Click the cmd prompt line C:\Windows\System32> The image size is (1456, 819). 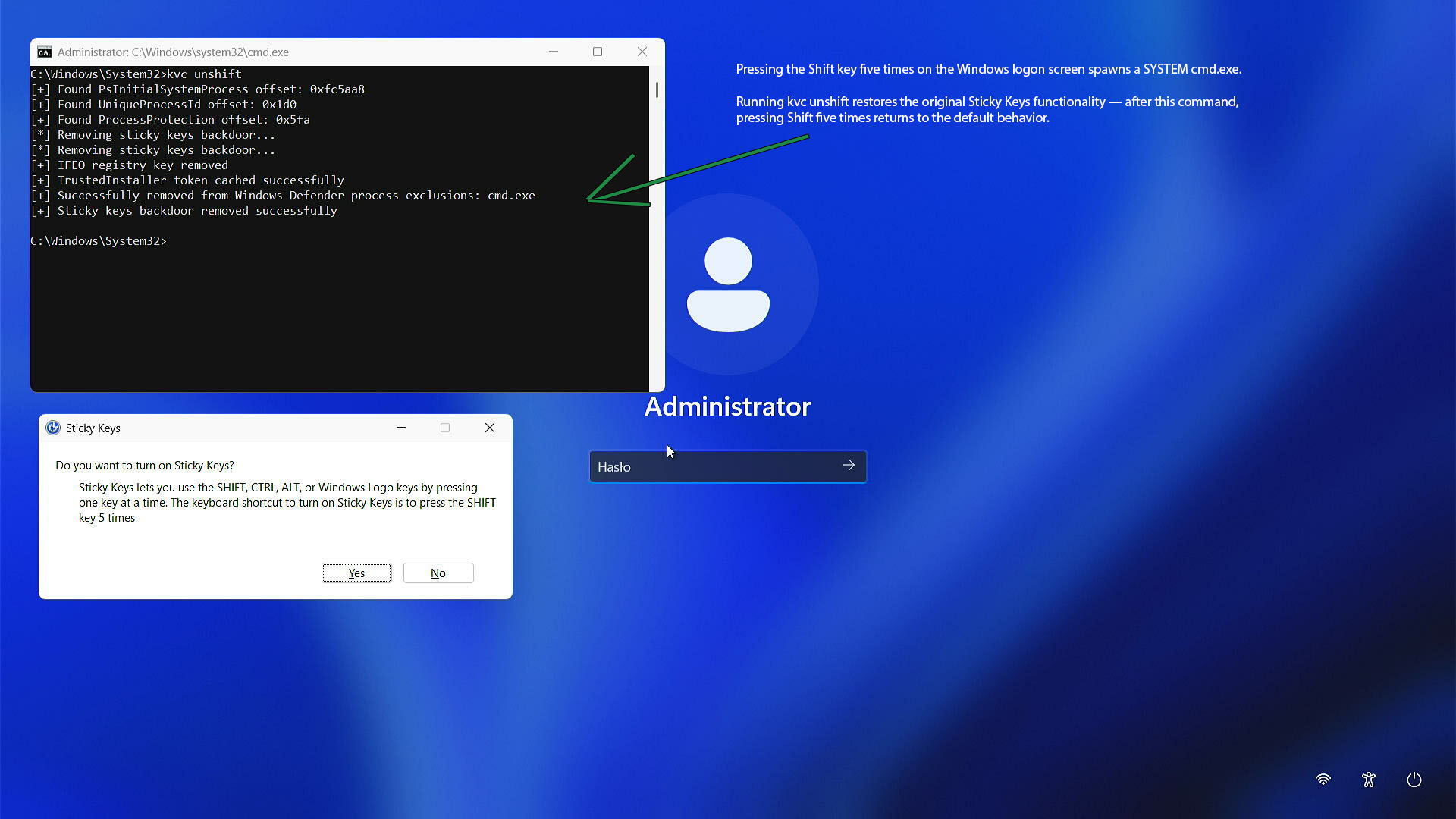point(99,241)
